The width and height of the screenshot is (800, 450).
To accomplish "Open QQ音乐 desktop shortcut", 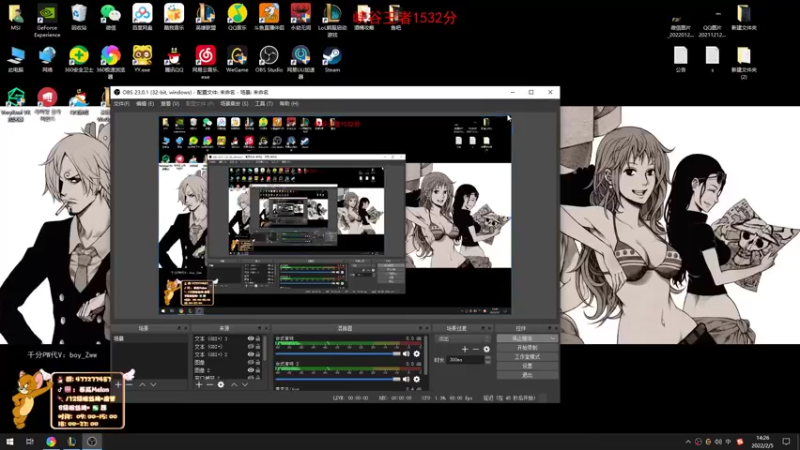I will click(x=237, y=17).
